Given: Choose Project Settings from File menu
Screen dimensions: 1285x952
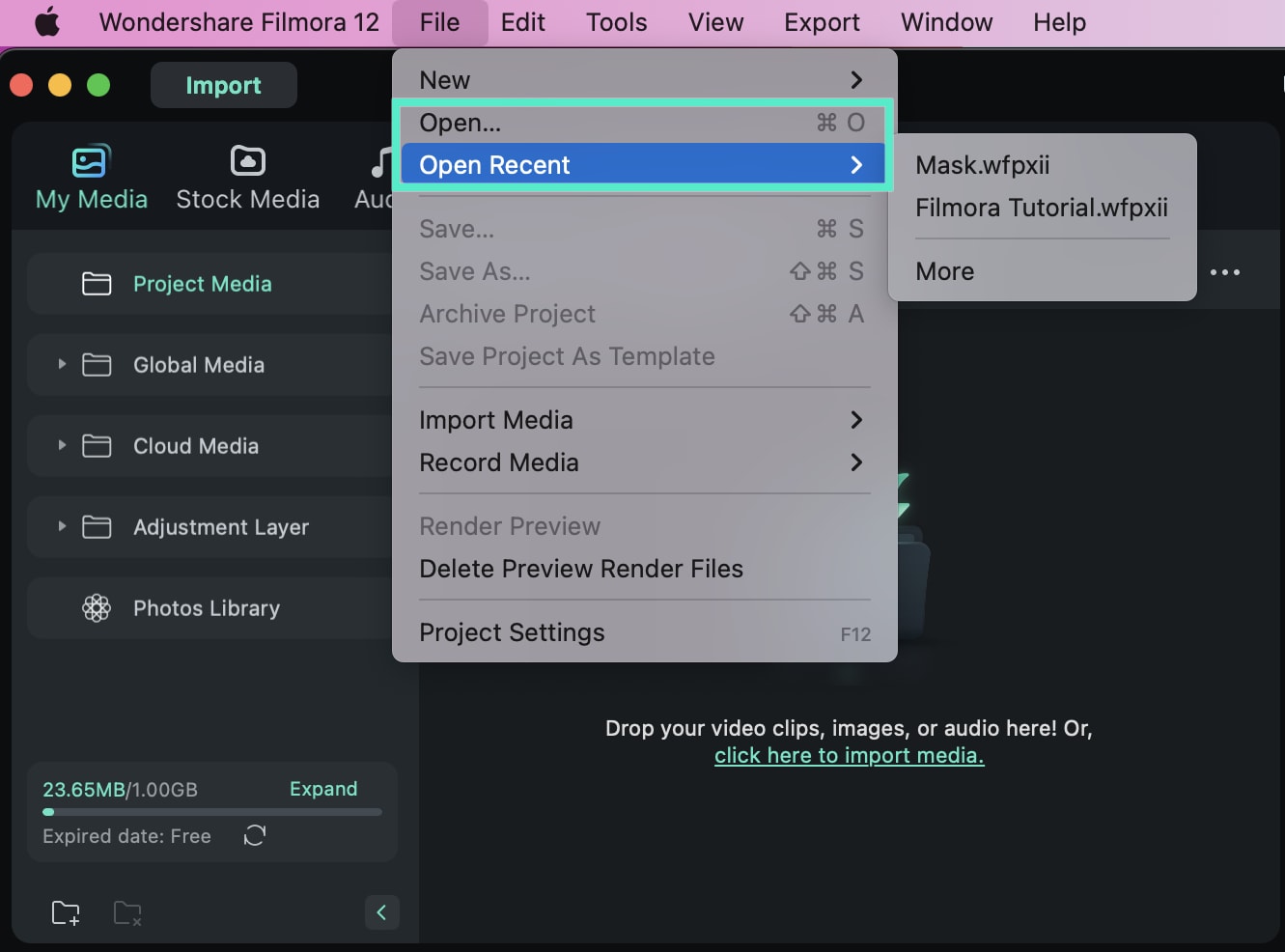Looking at the screenshot, I should 512,632.
